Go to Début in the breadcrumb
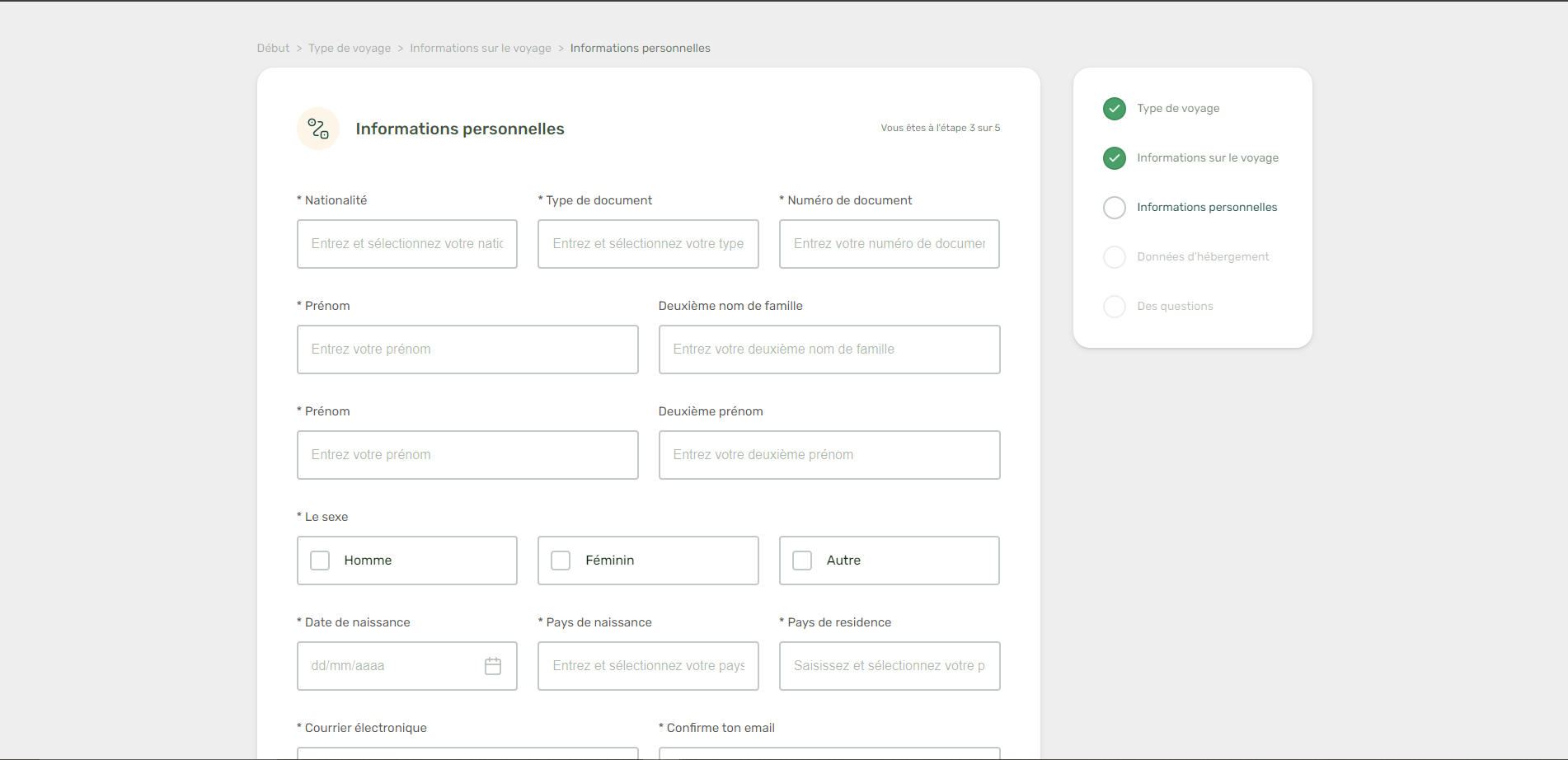Image resolution: width=1568 pixels, height=760 pixels. 273,49
